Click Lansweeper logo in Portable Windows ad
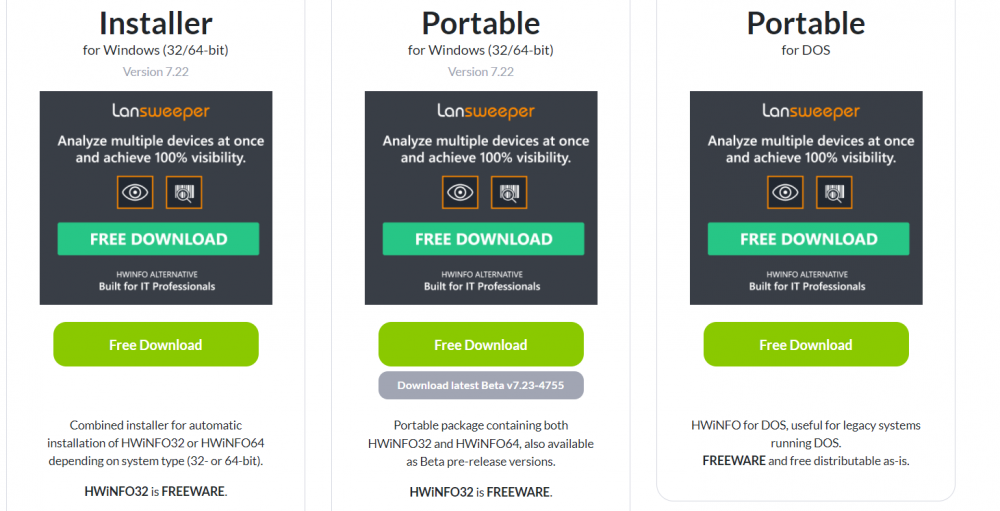The image size is (1000, 511). [486, 111]
